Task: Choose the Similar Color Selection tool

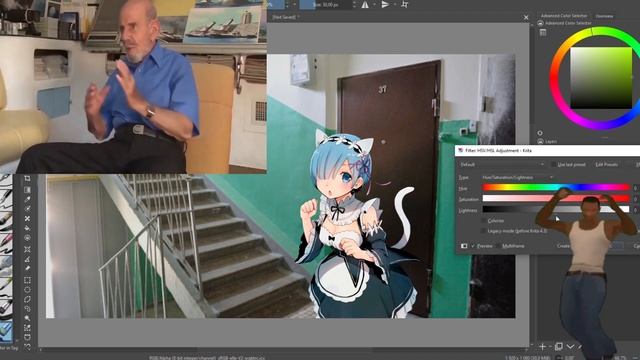Action: click(x=27, y=328)
